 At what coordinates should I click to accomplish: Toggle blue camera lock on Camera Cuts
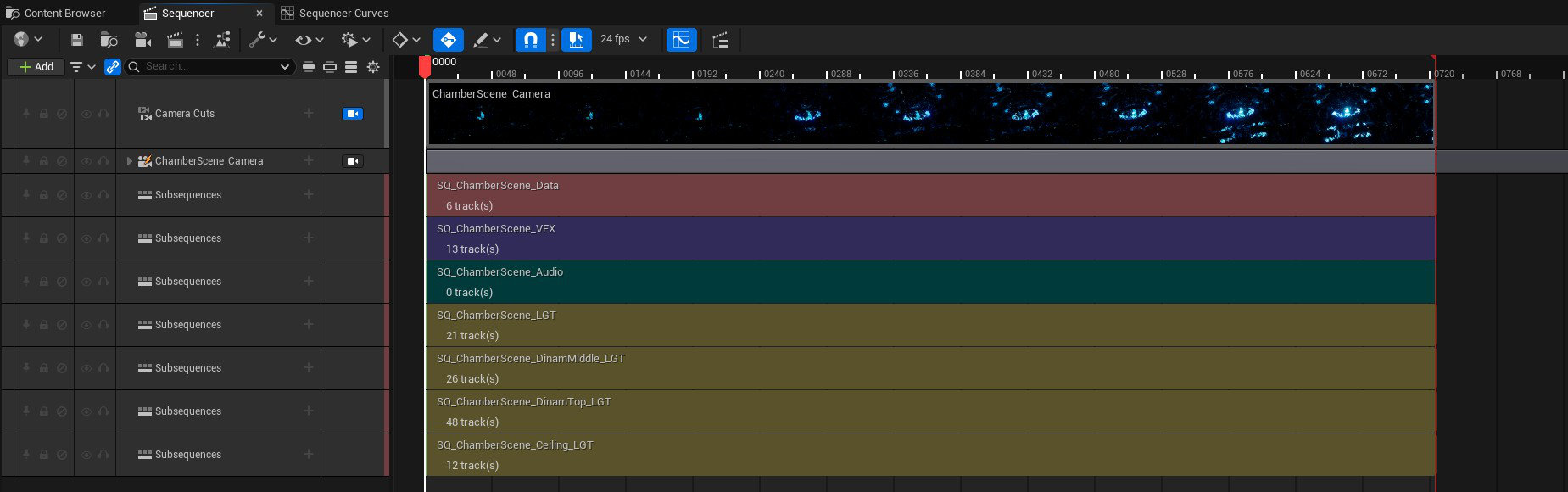click(x=353, y=114)
